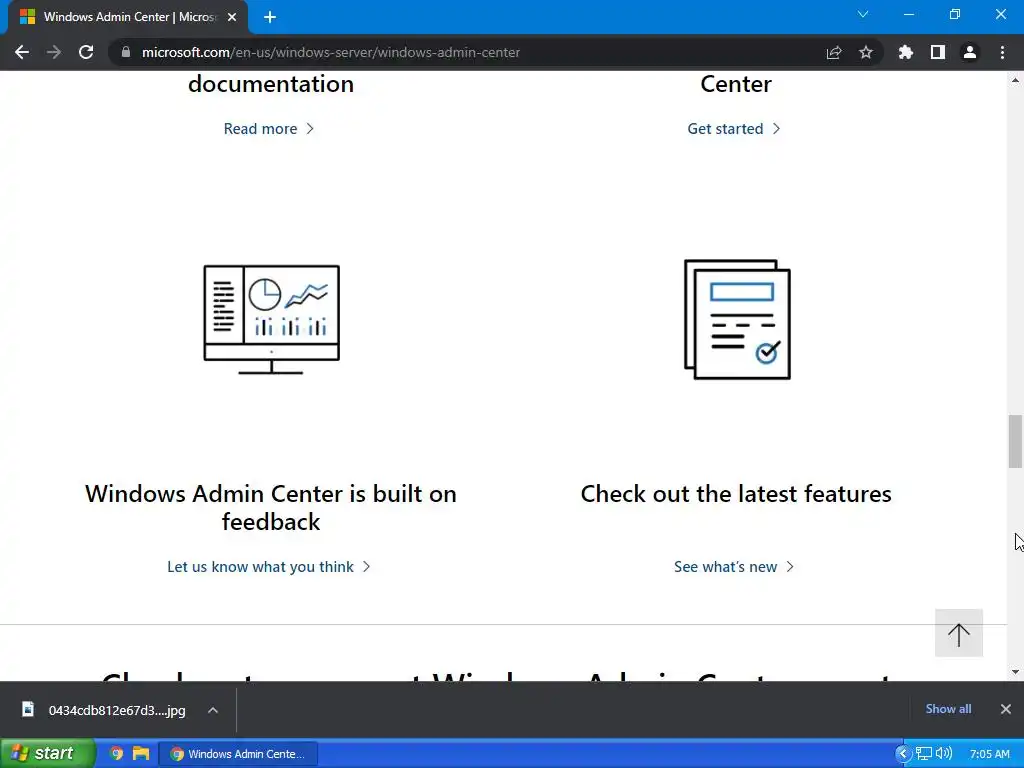Click the address bar URL

330,52
